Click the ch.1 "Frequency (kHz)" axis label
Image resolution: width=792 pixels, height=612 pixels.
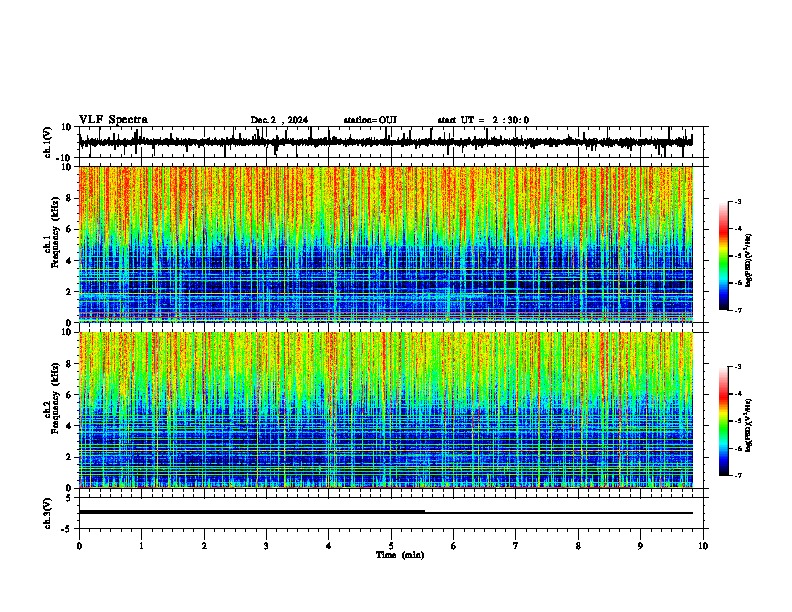(x=55, y=232)
